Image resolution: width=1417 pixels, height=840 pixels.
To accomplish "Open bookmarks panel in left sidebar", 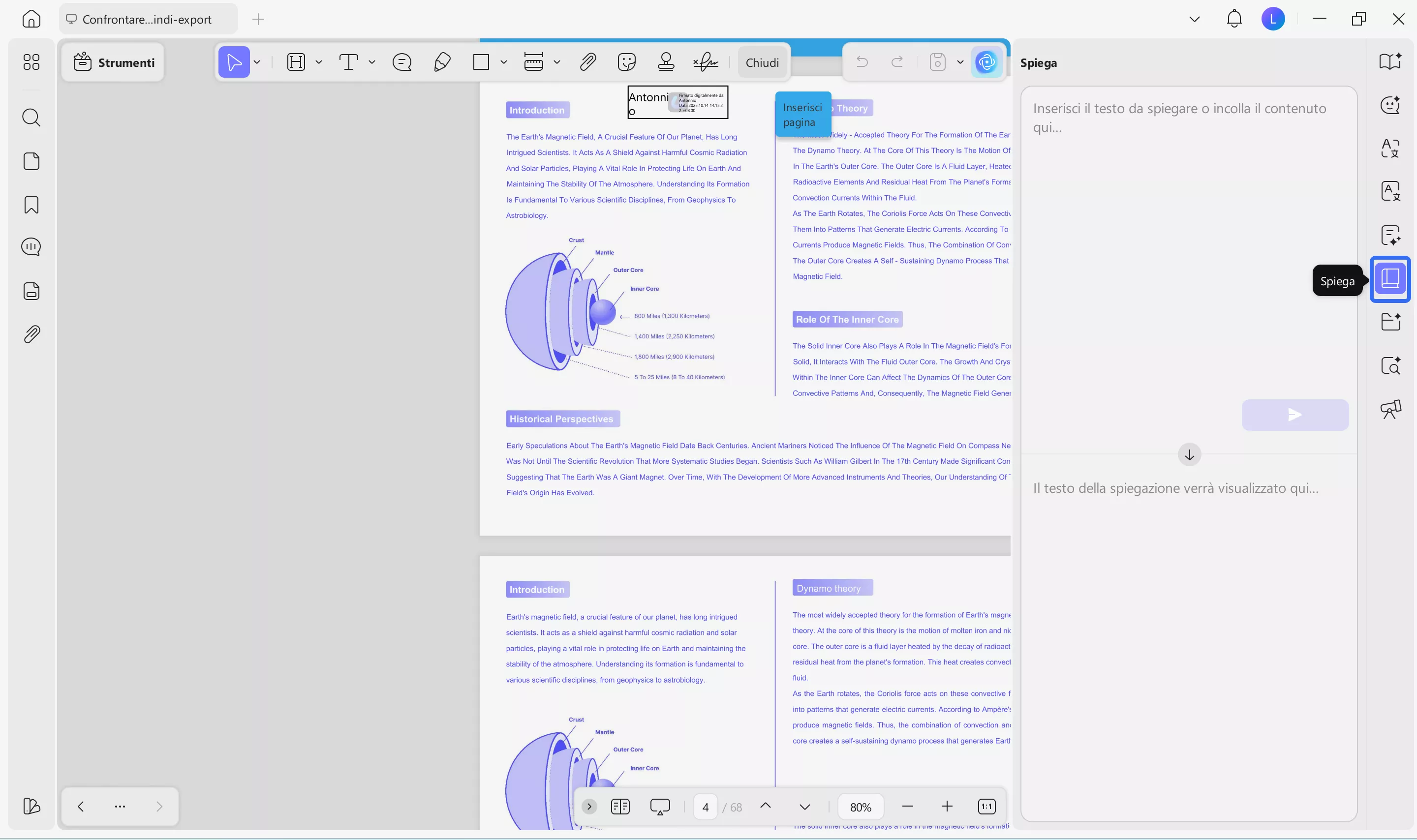I will (x=31, y=204).
